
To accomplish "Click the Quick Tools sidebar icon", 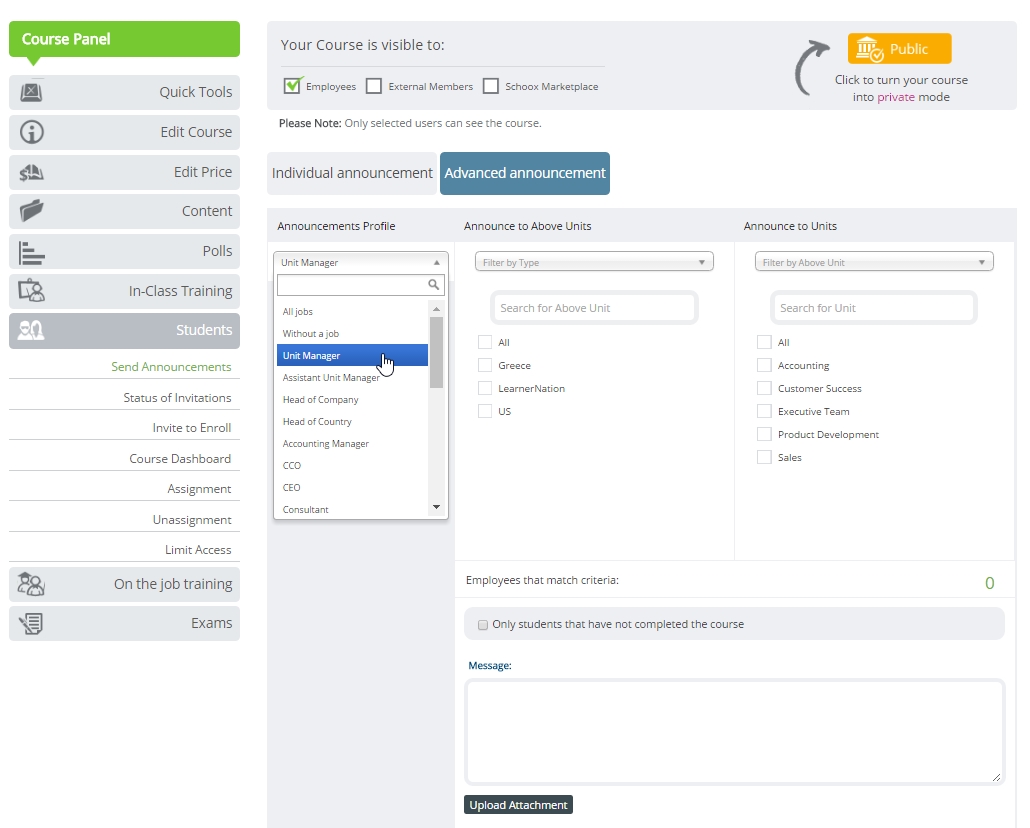I will [x=31, y=92].
